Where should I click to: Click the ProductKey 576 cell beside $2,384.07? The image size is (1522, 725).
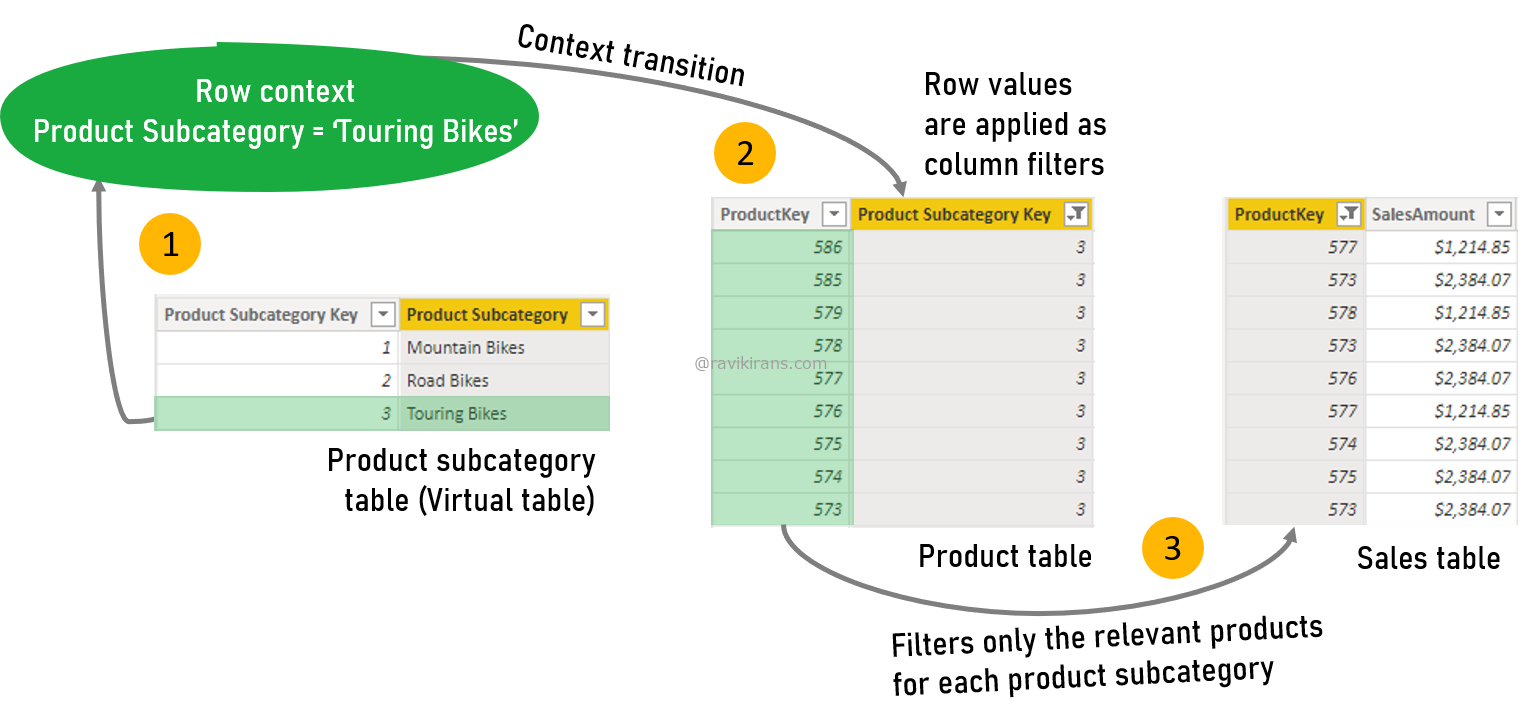pos(1296,379)
